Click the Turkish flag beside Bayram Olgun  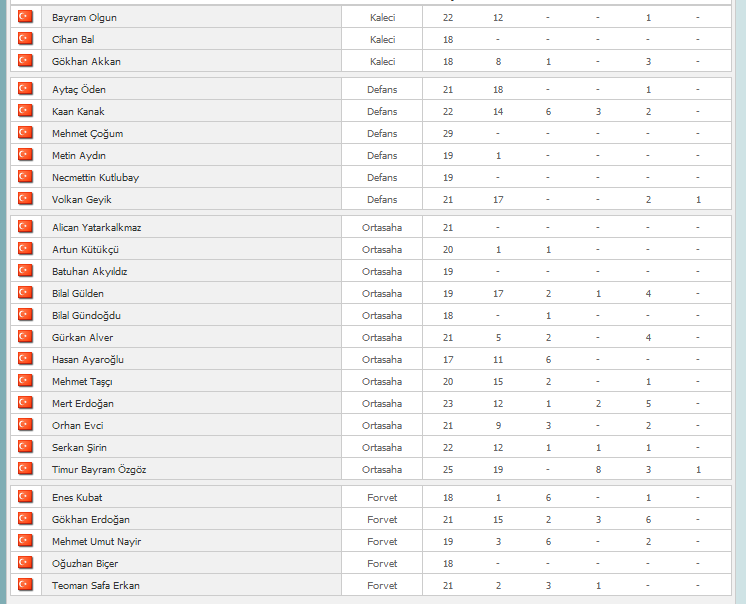(25, 17)
